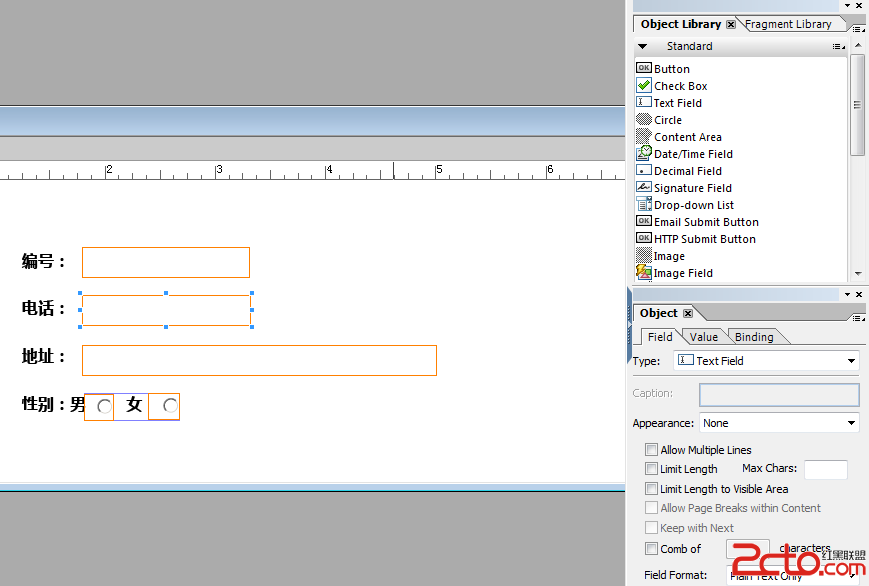Image resolution: width=869 pixels, height=586 pixels.
Task: Collapse the Standard library category
Action: coord(643,46)
